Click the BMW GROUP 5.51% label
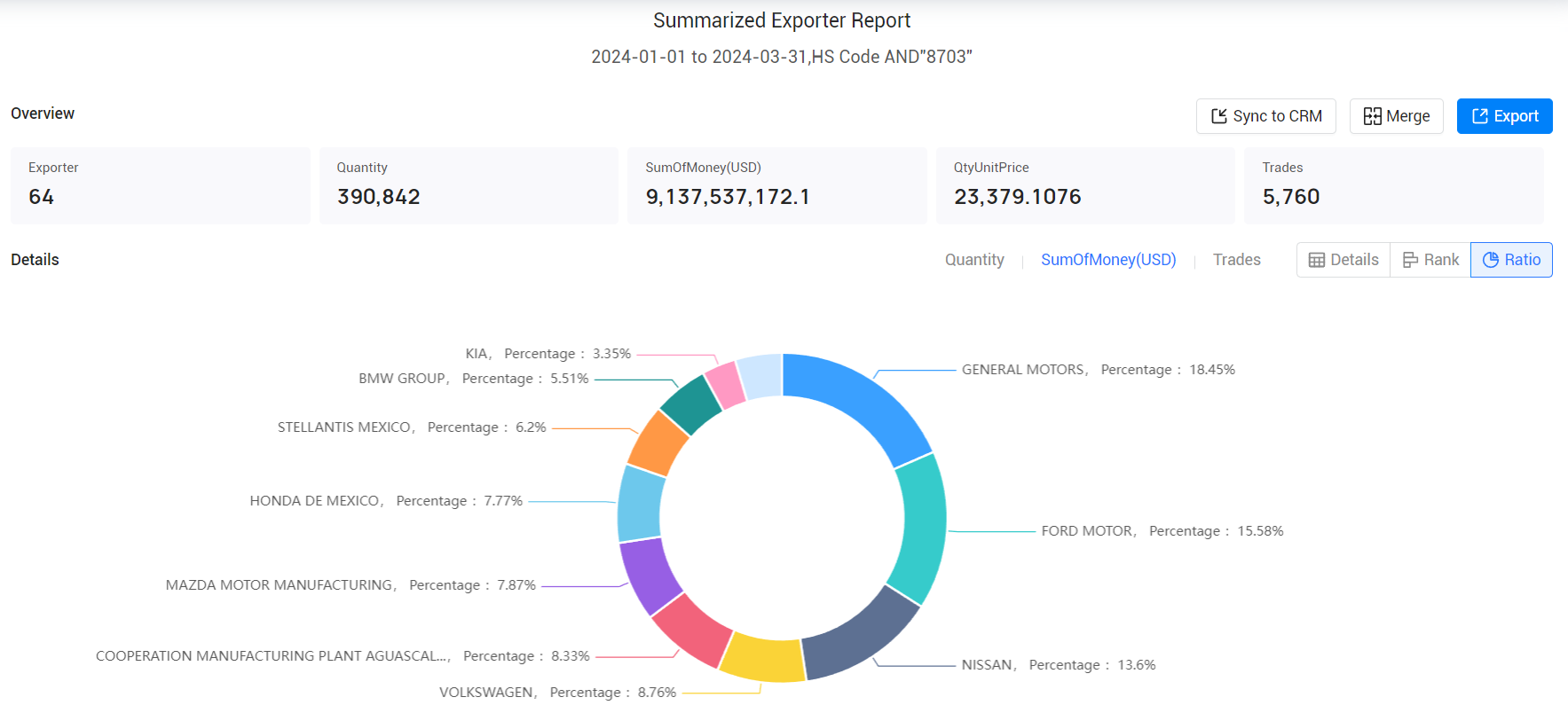 point(474,379)
